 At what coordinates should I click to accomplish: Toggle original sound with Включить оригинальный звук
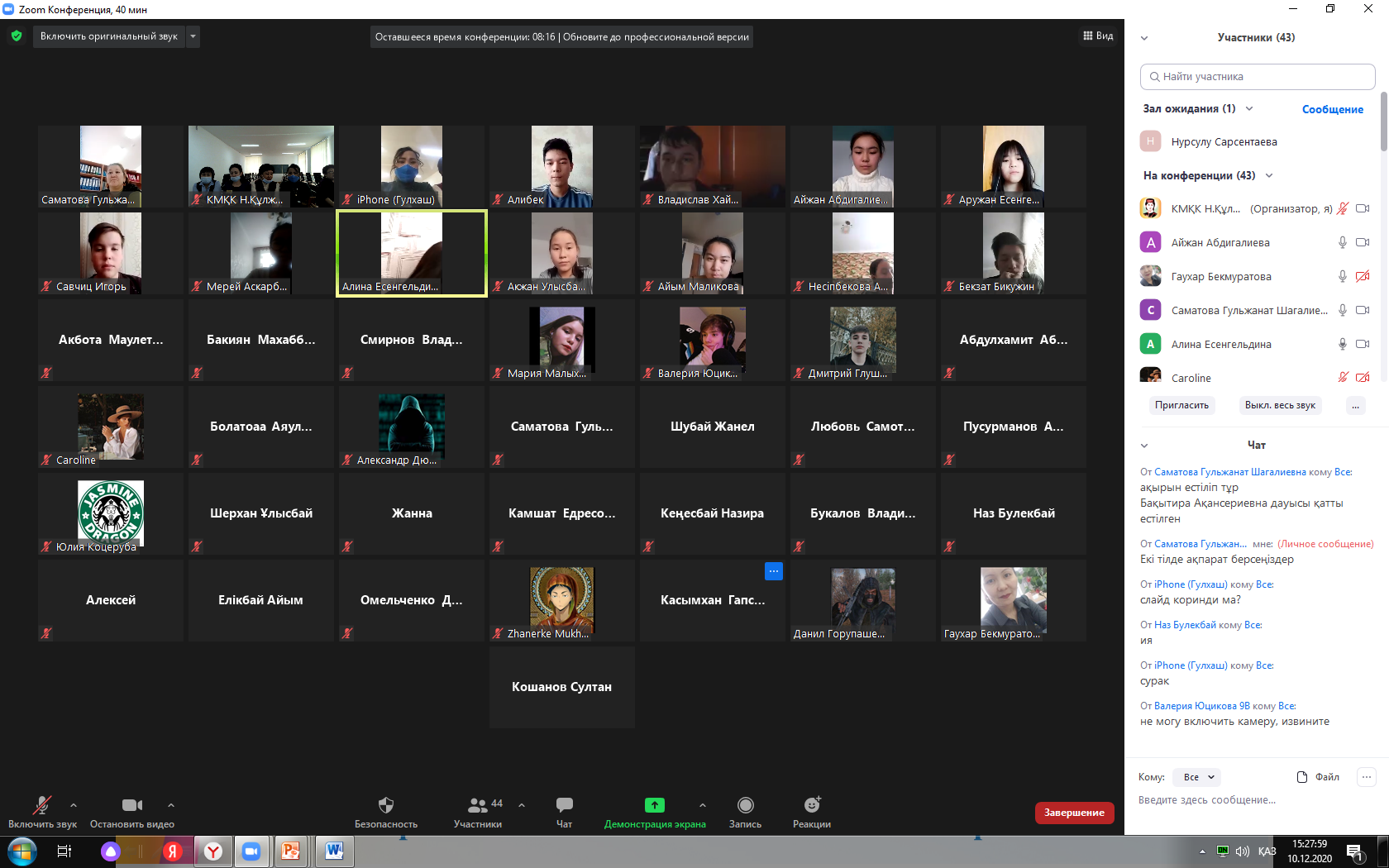(x=108, y=36)
